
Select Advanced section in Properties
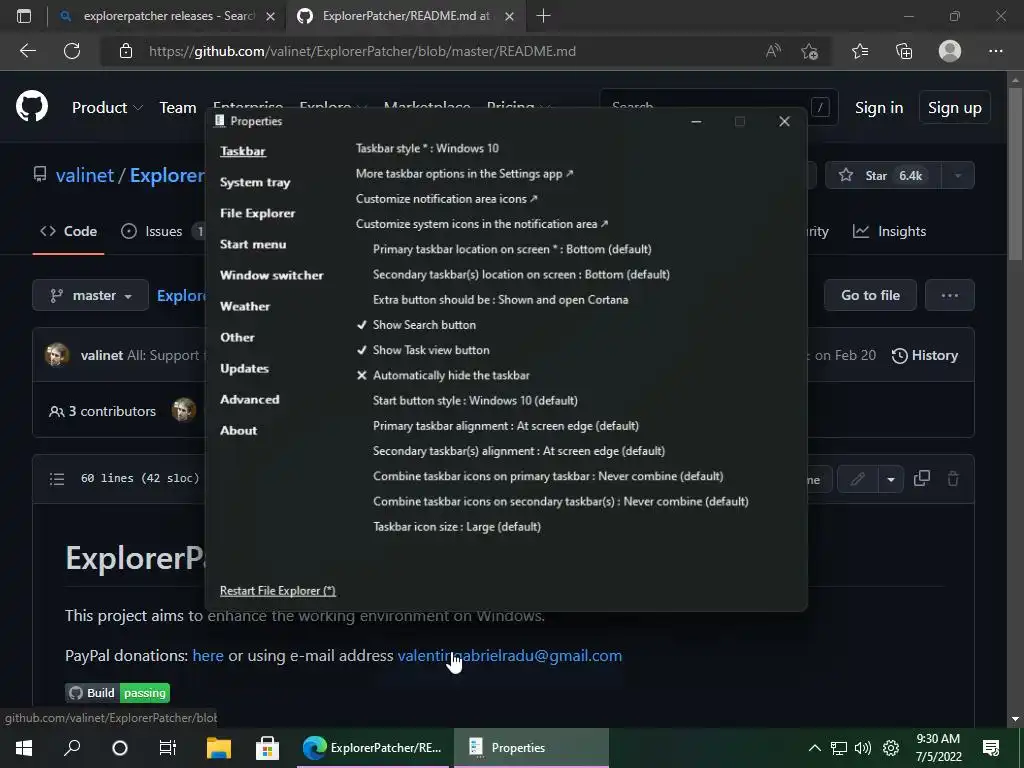[249, 399]
